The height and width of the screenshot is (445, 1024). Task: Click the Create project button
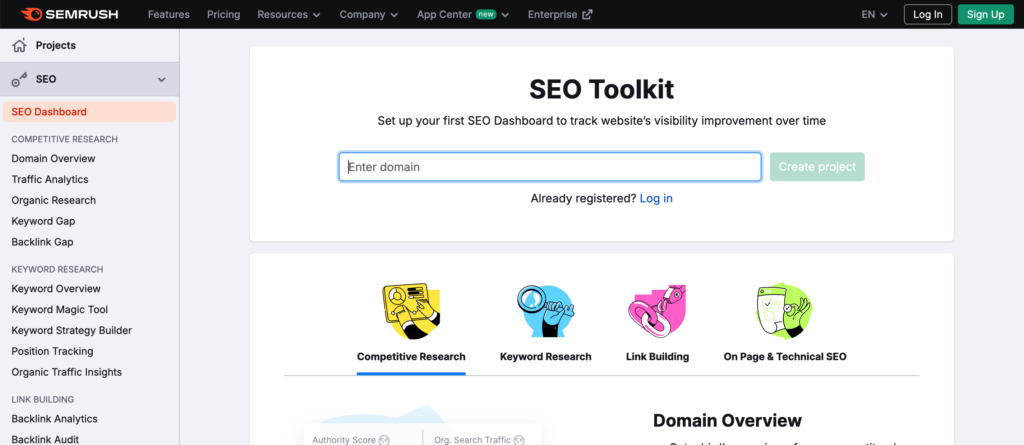point(817,167)
